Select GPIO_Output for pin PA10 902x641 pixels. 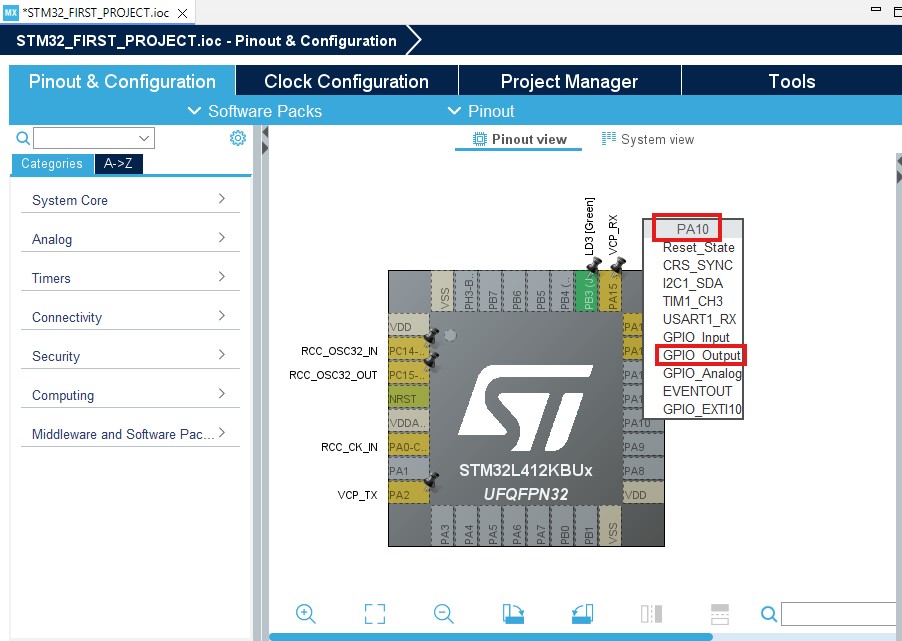point(701,355)
